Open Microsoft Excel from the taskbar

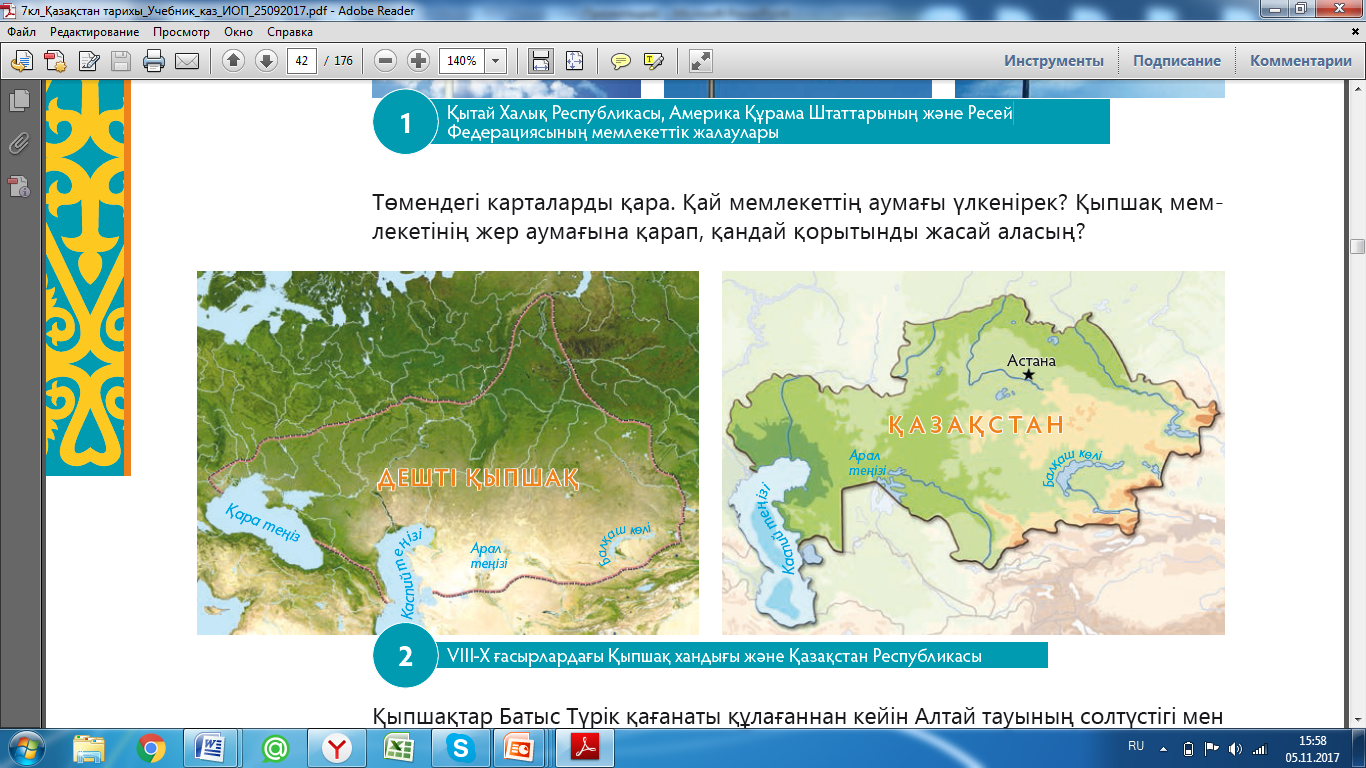pyautogui.click(x=398, y=748)
